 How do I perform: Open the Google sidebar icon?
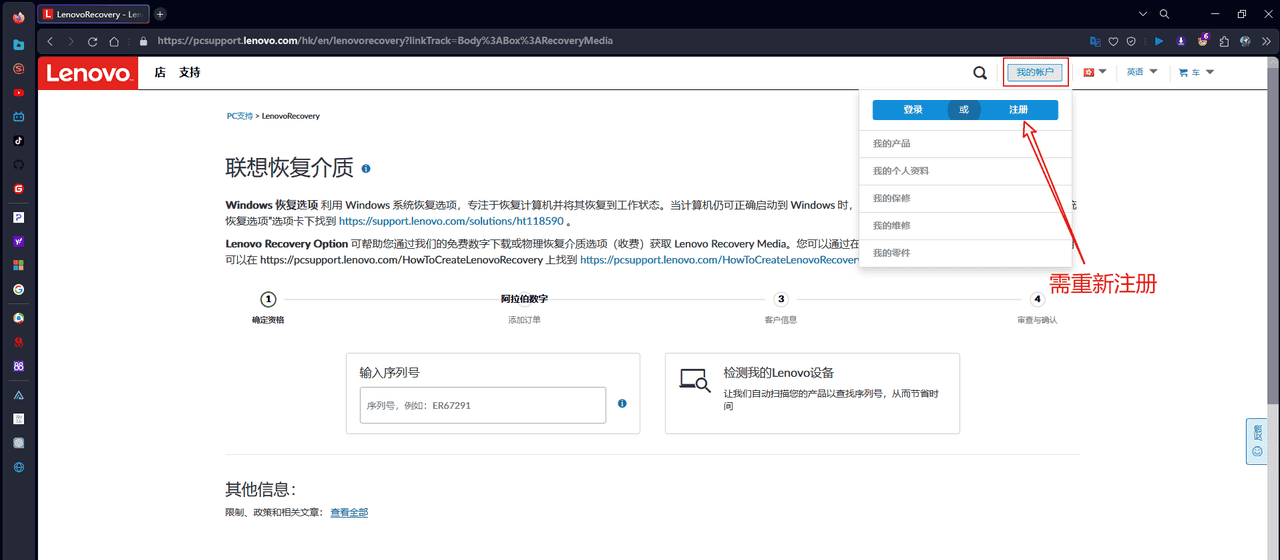pyautogui.click(x=18, y=290)
